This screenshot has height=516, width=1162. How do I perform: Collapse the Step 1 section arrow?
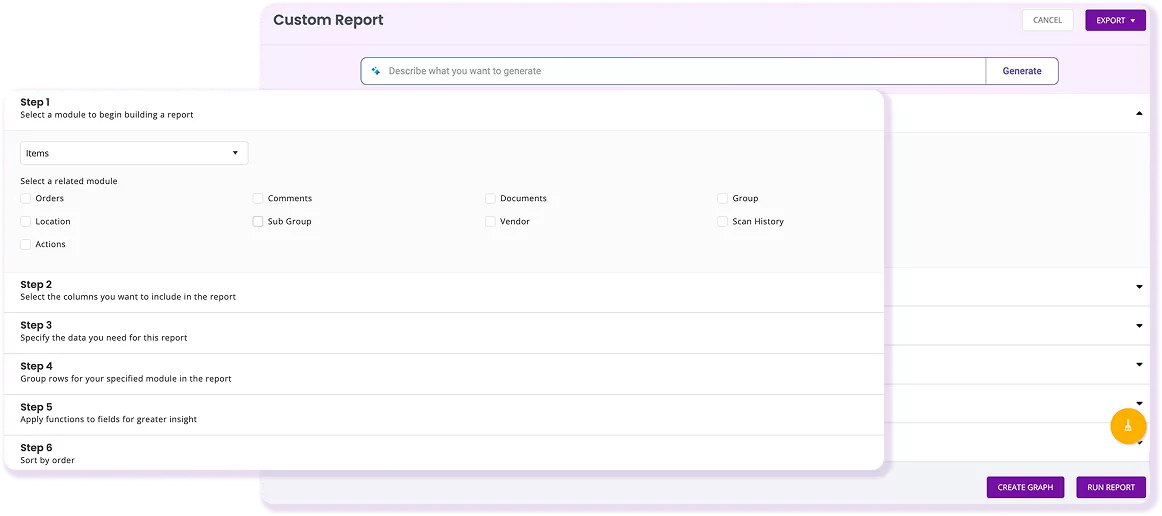[1139, 113]
